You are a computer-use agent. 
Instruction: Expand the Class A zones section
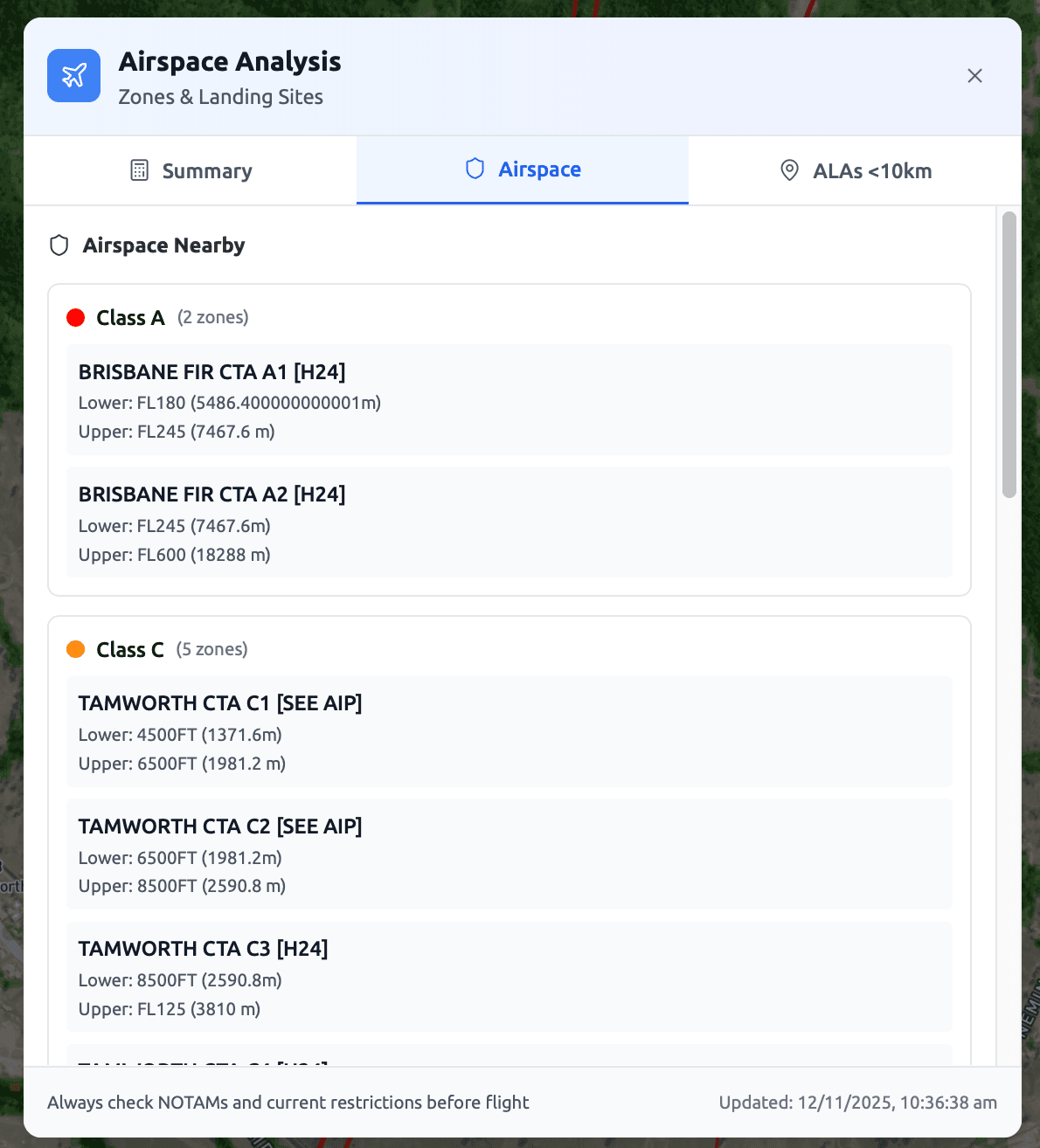(x=129, y=317)
